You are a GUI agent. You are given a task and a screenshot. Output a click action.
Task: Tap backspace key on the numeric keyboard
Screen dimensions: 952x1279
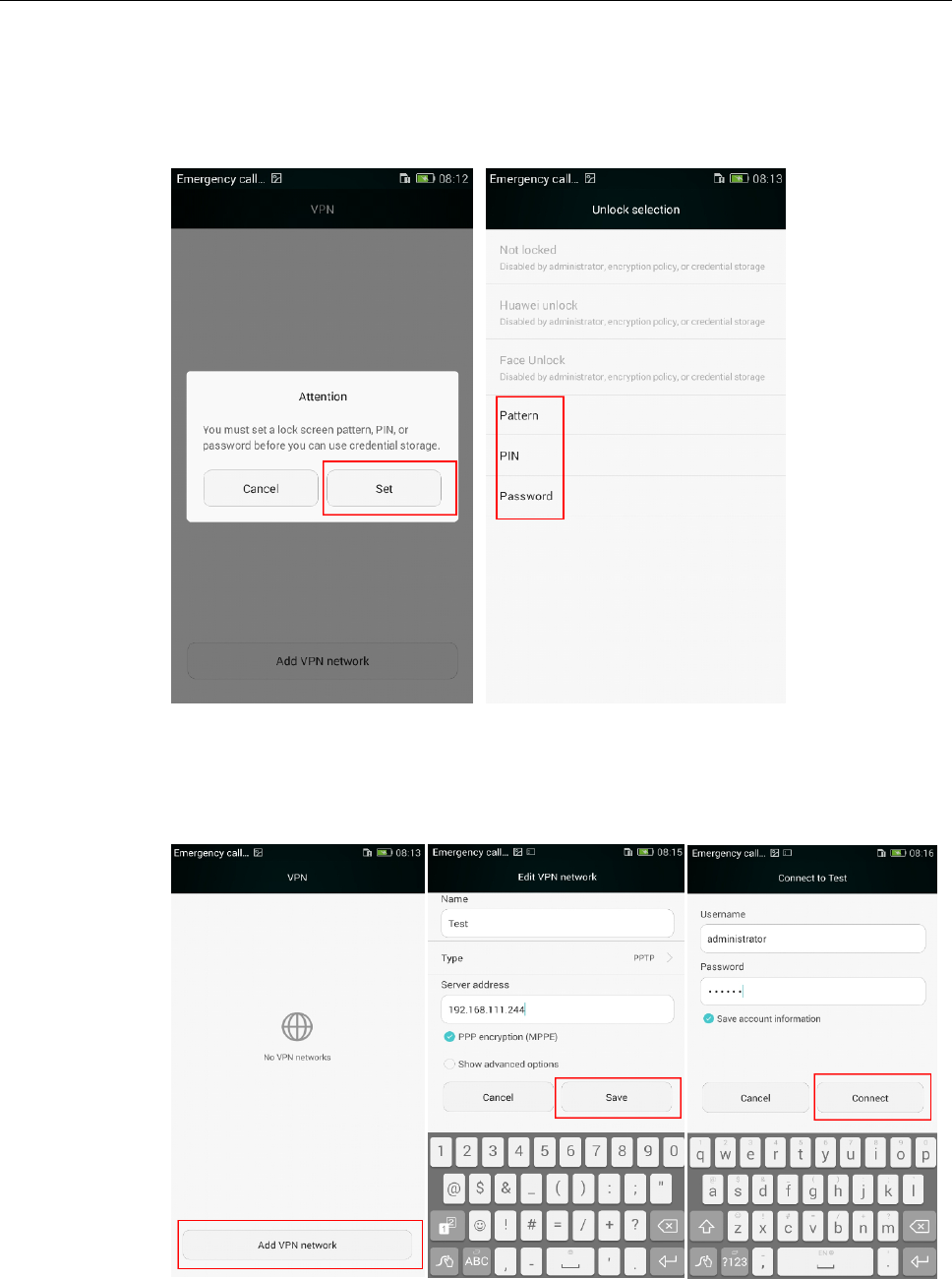(x=667, y=1226)
